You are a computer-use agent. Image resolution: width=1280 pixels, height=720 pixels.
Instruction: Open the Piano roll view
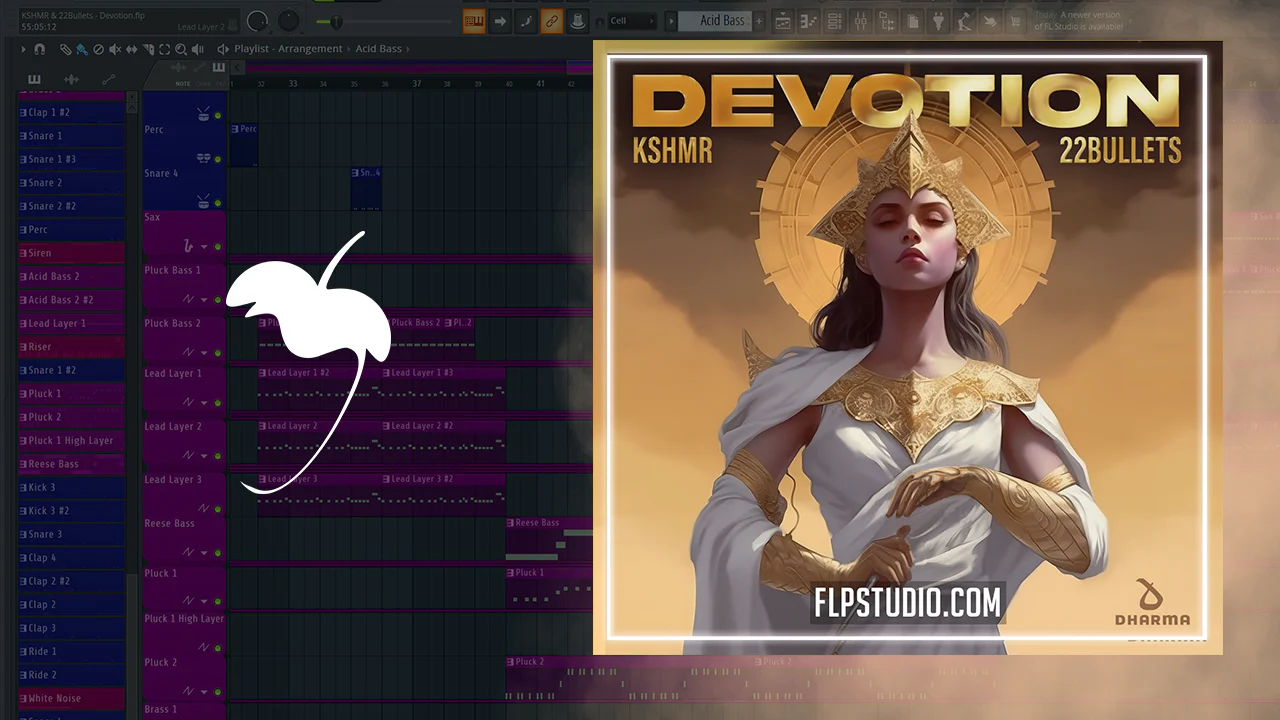[x=808, y=21]
